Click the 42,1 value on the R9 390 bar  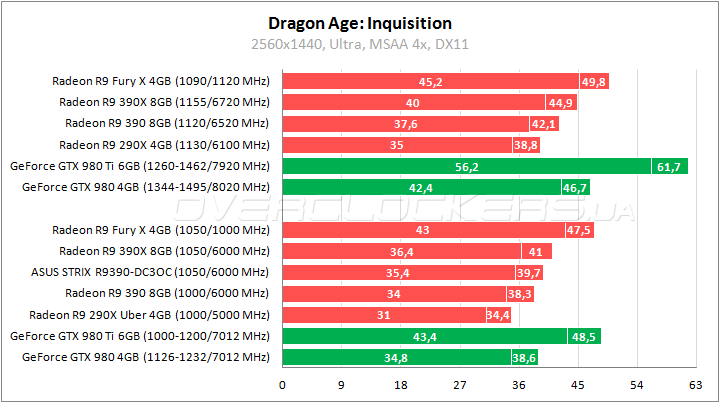coord(544,123)
